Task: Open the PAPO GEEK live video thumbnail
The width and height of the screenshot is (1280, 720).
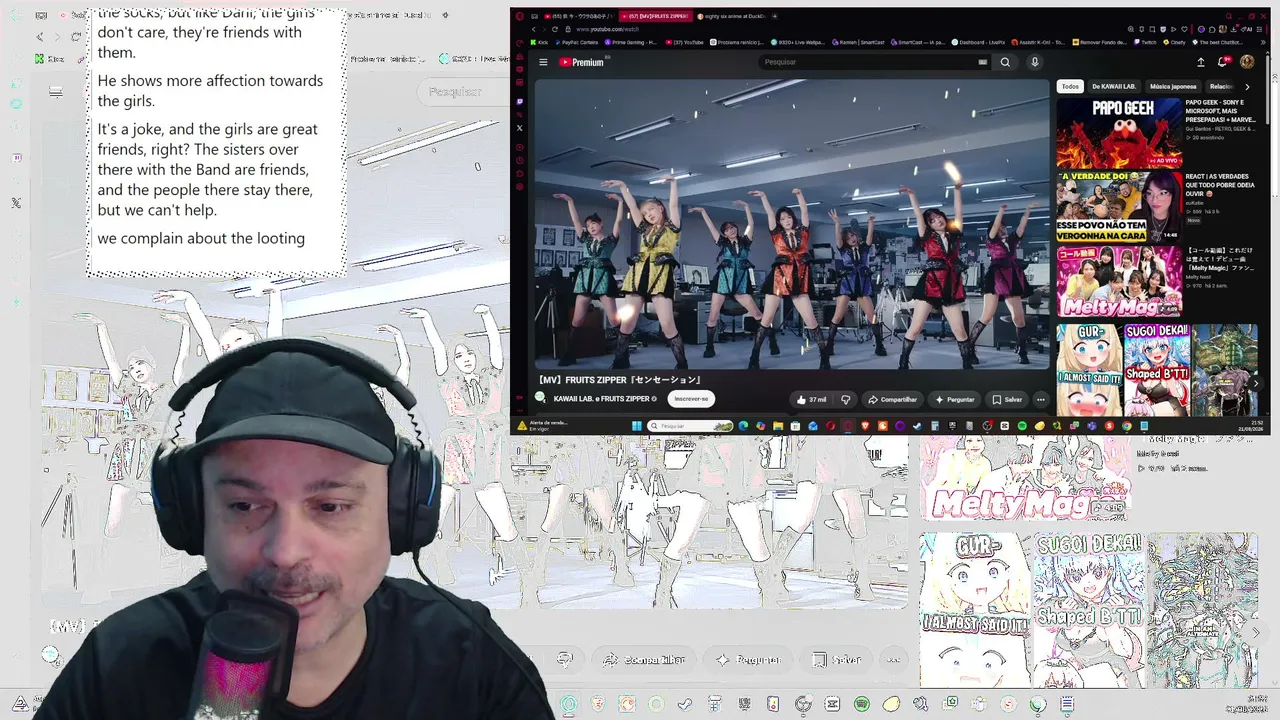Action: coord(1119,132)
